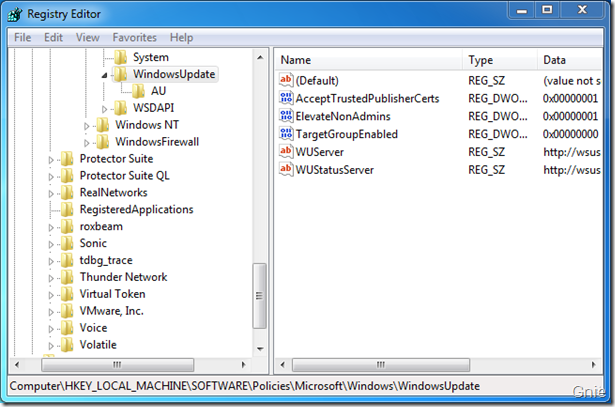The width and height of the screenshot is (615, 407).
Task: Click the Thunder Network folder icon
Action: coord(67,277)
